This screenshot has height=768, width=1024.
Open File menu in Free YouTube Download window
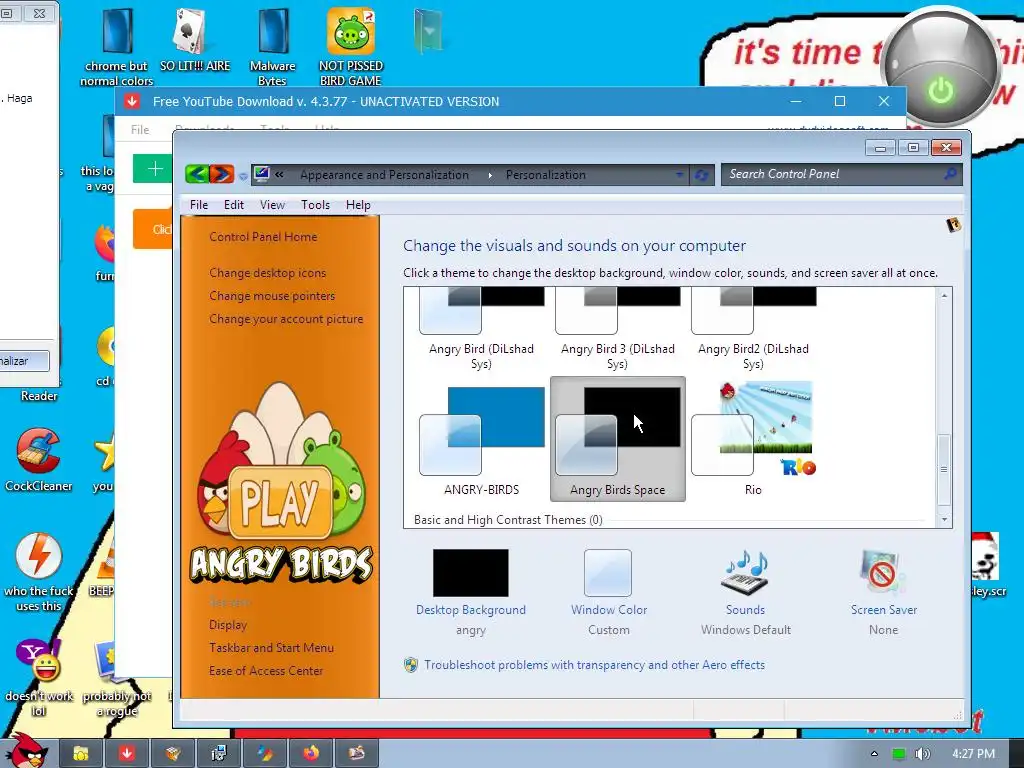[140, 129]
